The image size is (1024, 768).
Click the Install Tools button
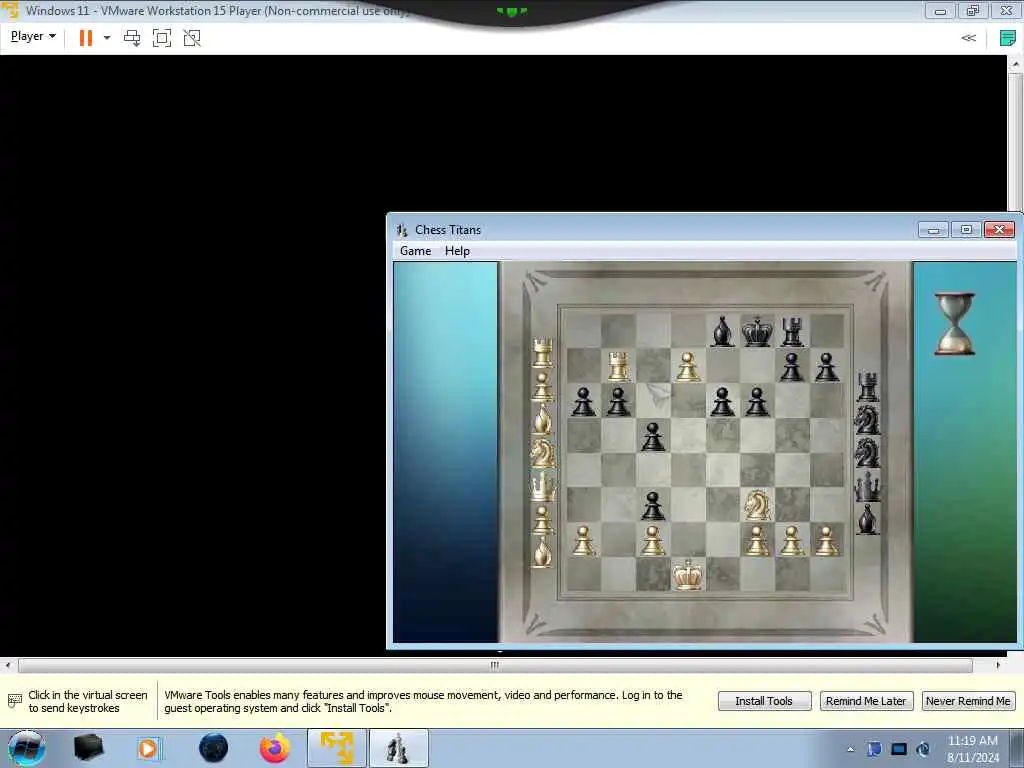(x=764, y=701)
